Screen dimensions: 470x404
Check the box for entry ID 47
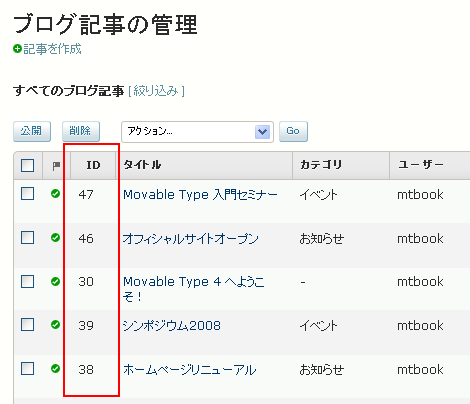click(27, 193)
